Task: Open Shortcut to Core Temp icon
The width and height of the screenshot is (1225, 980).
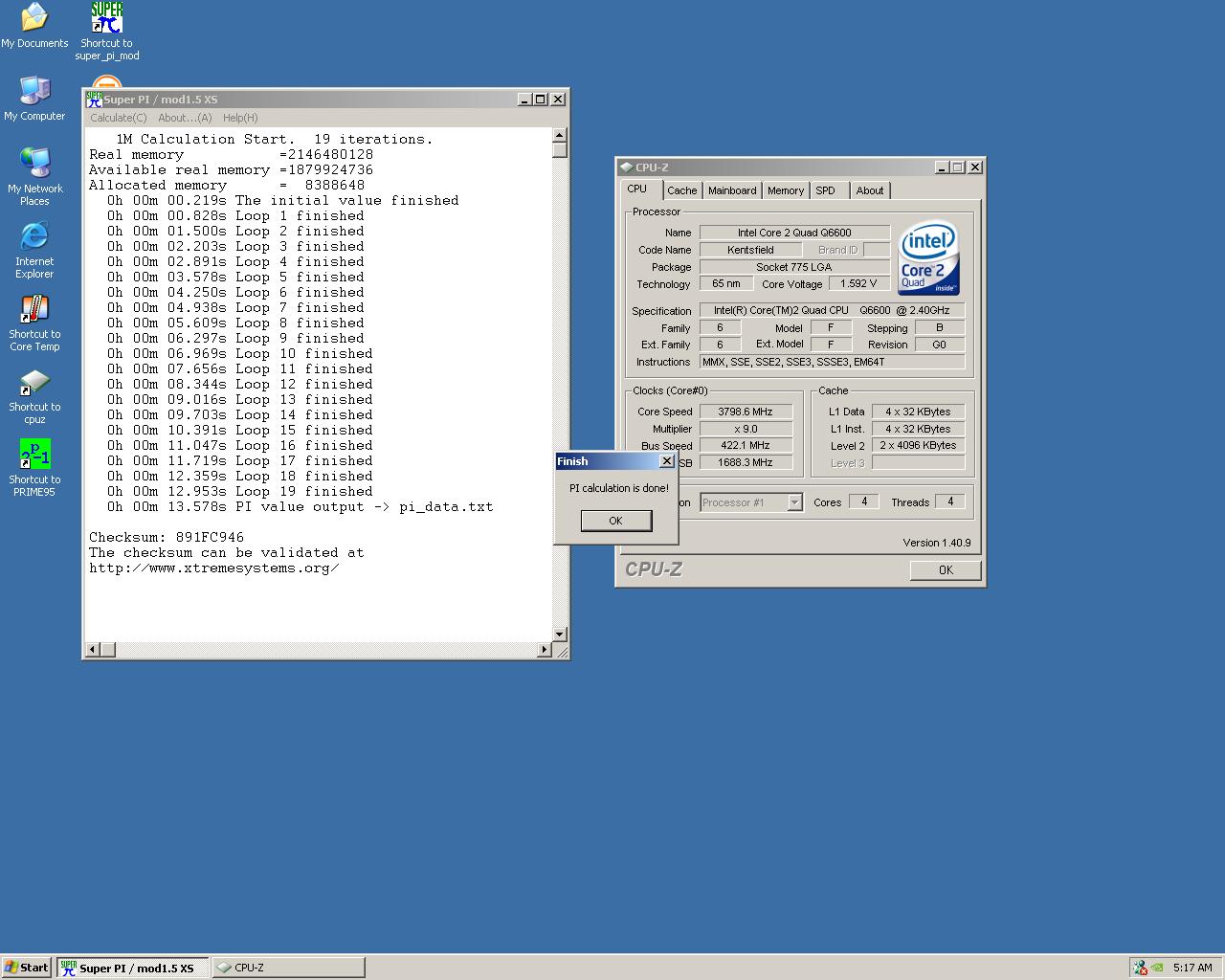Action: pyautogui.click(x=34, y=323)
